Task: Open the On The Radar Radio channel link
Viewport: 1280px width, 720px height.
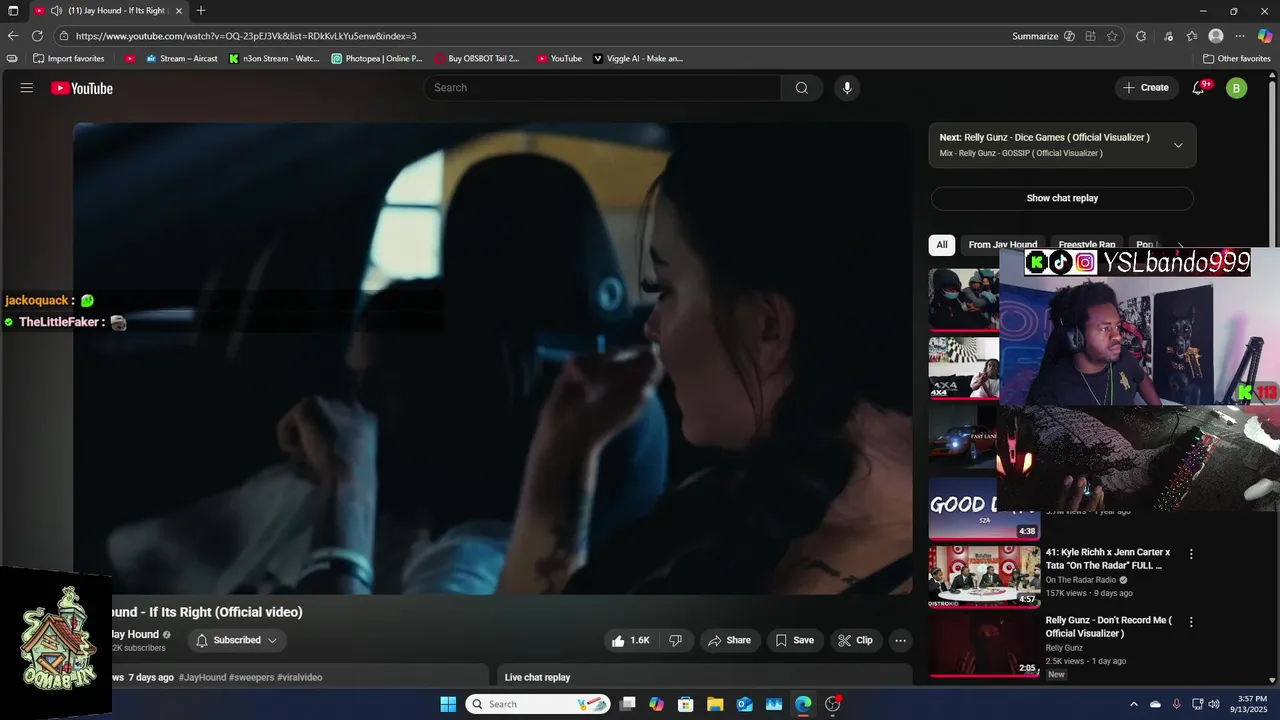Action: pos(1080,580)
